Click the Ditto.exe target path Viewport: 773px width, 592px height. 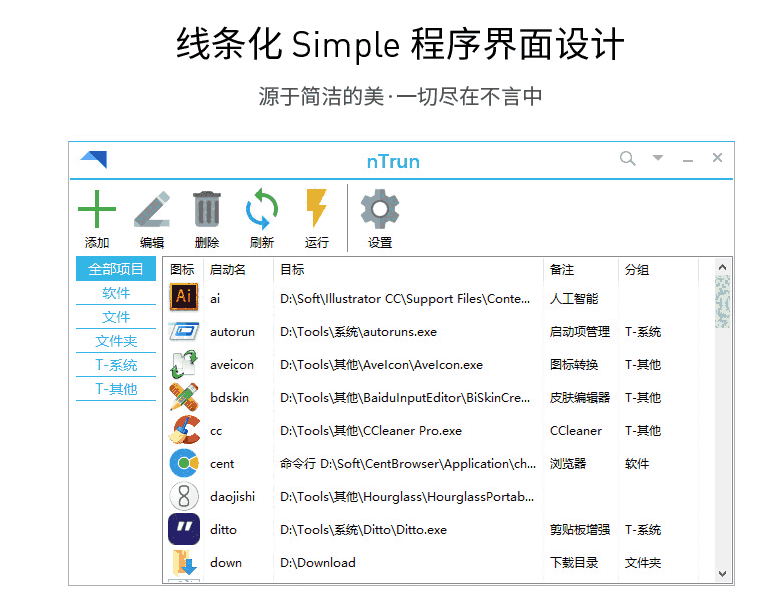[363, 530]
